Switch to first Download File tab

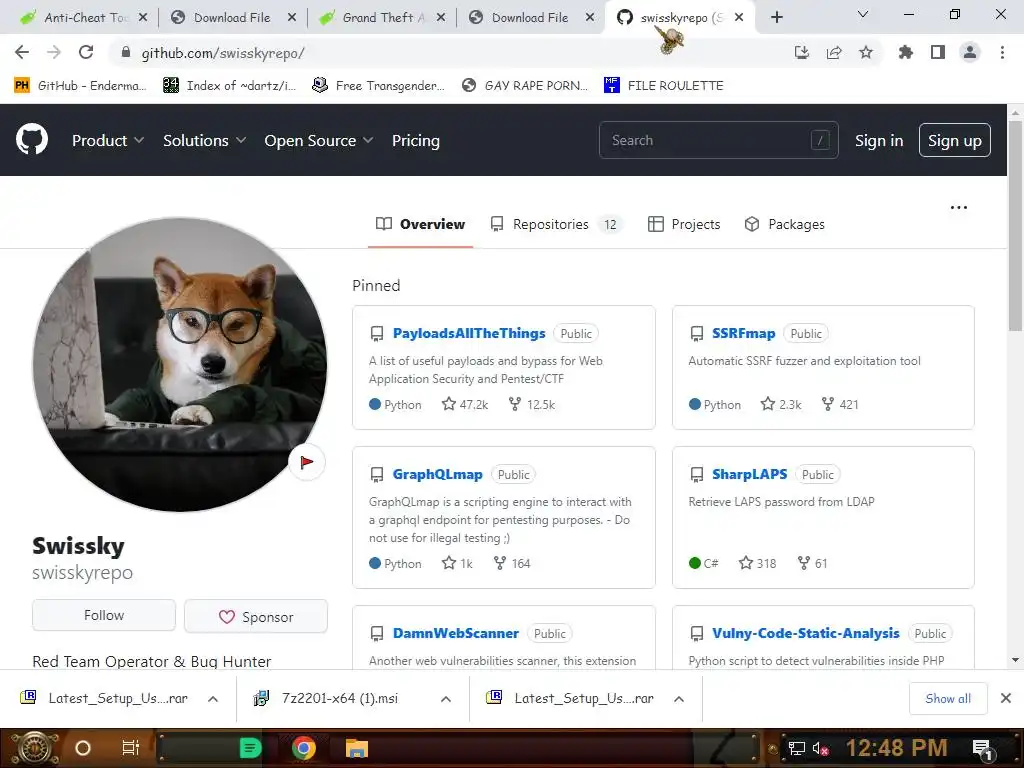[x=232, y=18]
